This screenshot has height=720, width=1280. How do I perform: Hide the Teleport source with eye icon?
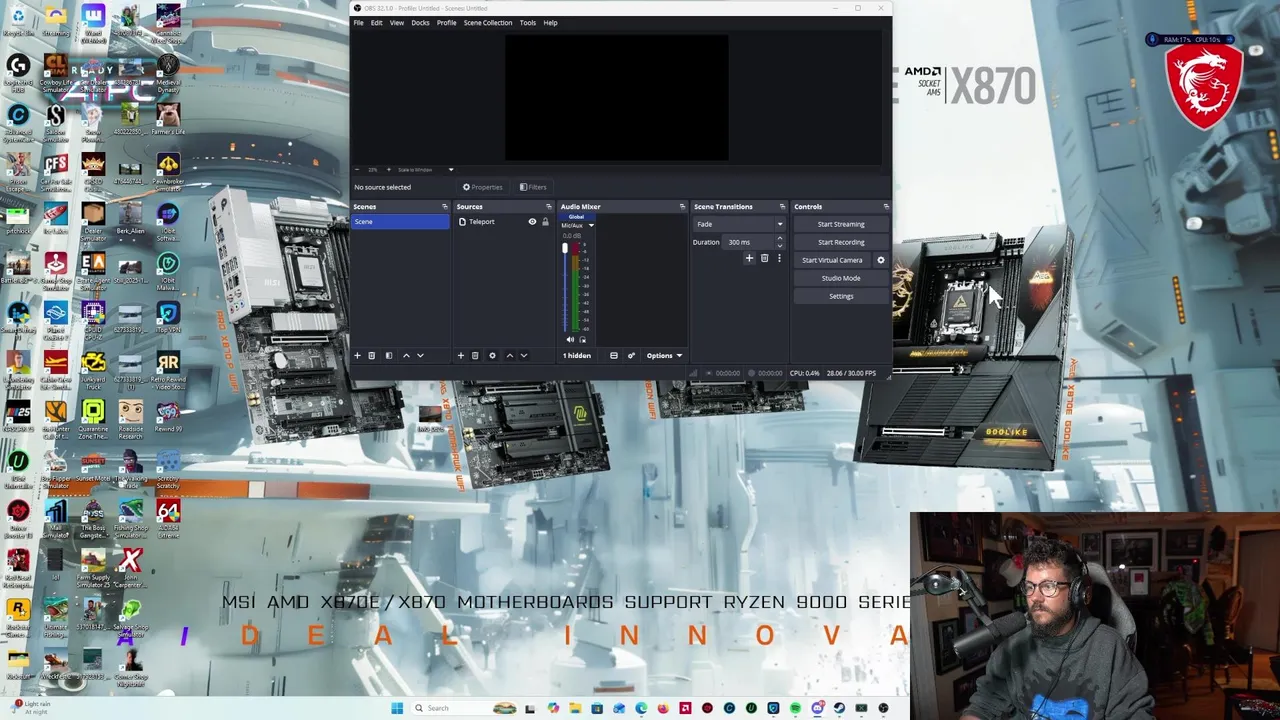(532, 222)
